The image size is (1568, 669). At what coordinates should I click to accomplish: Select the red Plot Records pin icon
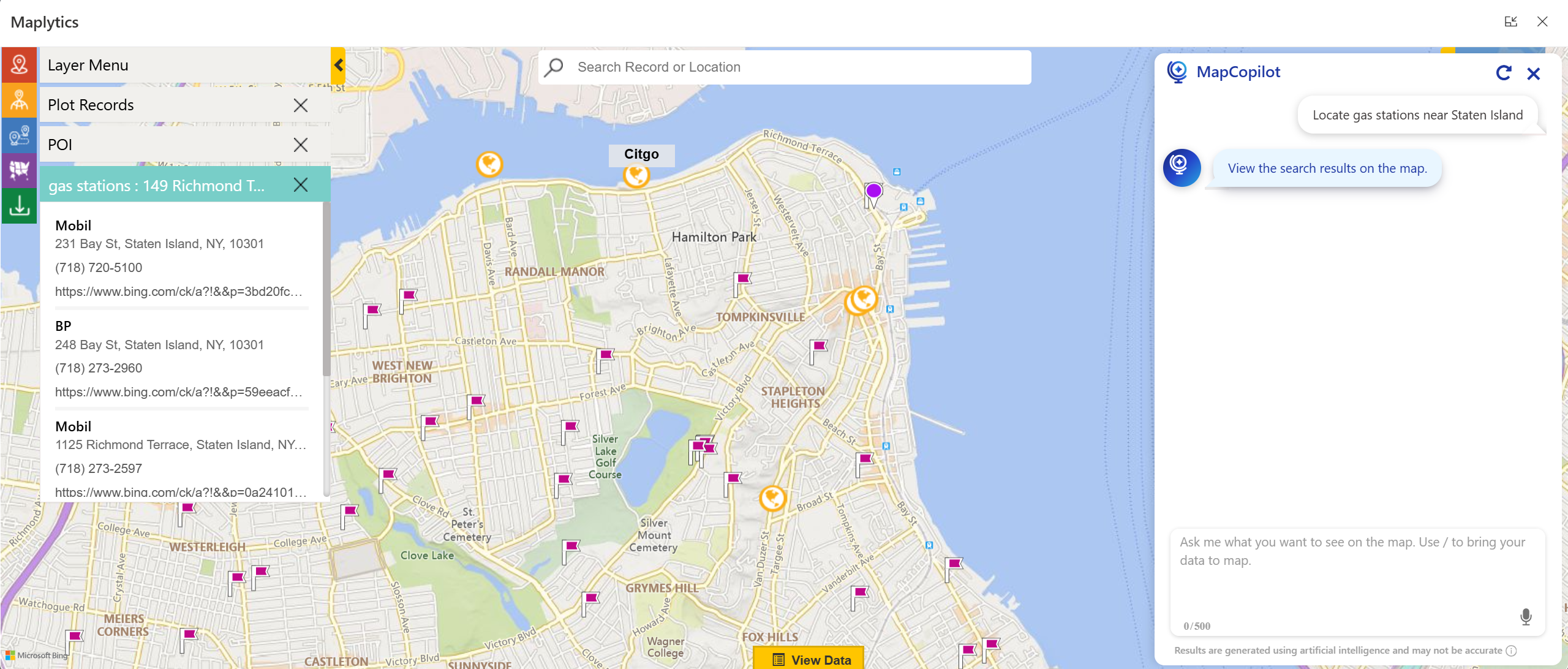(18, 64)
